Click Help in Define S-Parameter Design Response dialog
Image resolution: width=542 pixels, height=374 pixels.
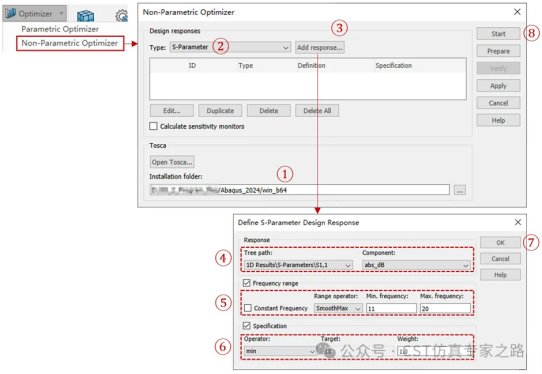(x=500, y=275)
